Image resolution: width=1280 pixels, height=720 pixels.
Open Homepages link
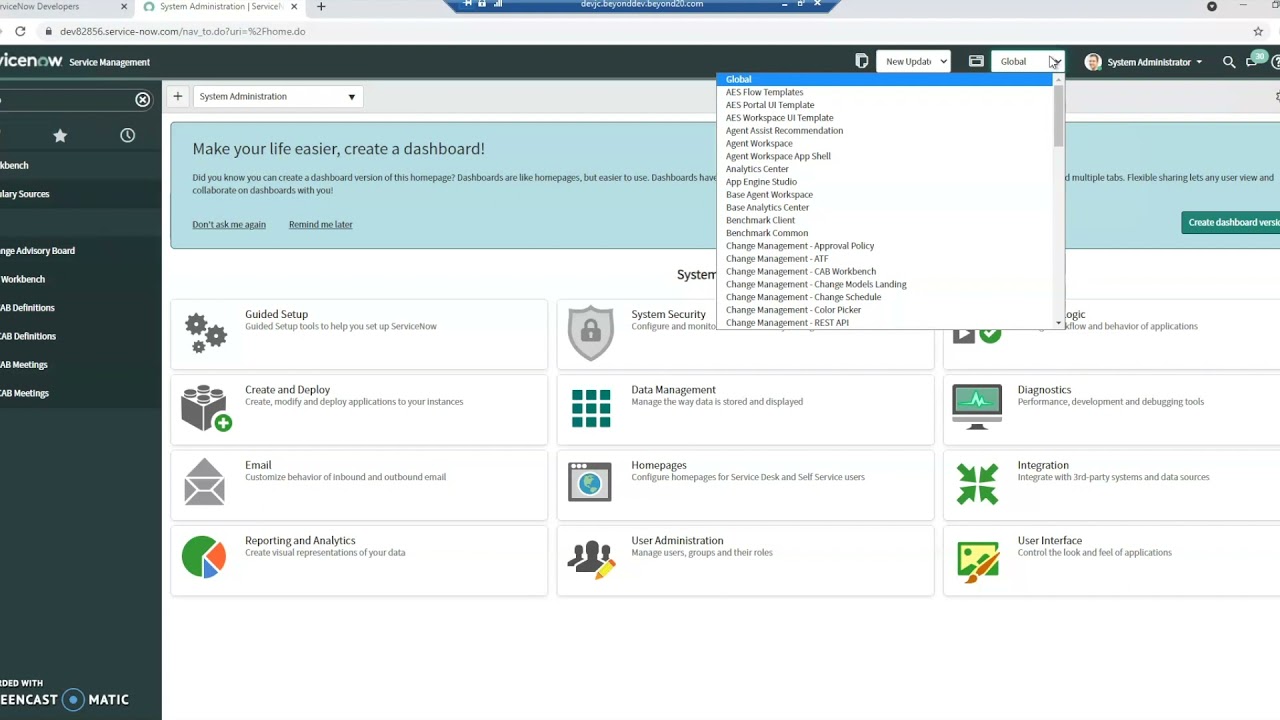[658, 465]
